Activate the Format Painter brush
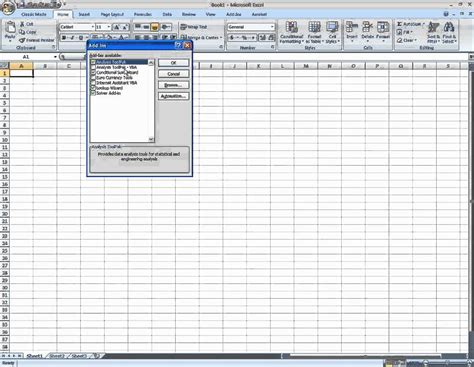The image size is (474, 367). point(22,40)
